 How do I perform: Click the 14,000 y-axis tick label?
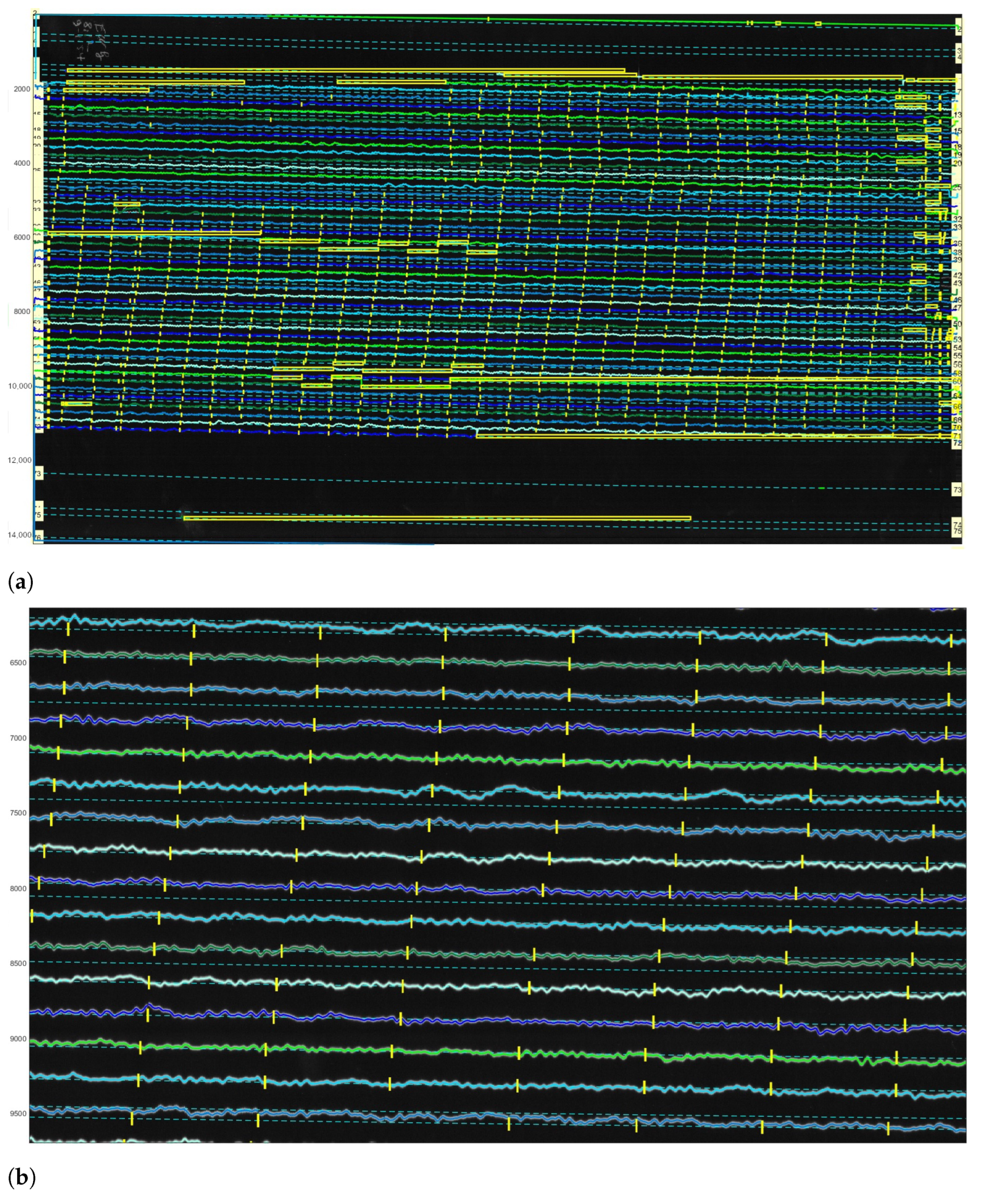pyautogui.click(x=19, y=535)
